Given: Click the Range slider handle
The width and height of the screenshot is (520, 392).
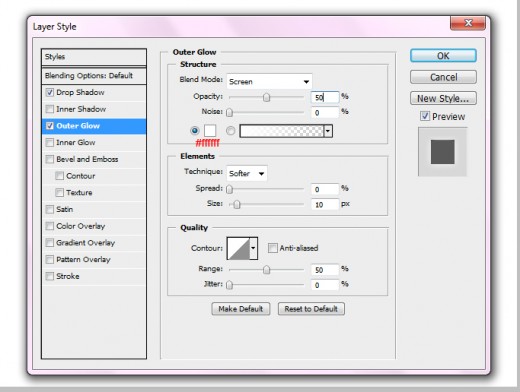Looking at the screenshot, I should (x=266, y=270).
